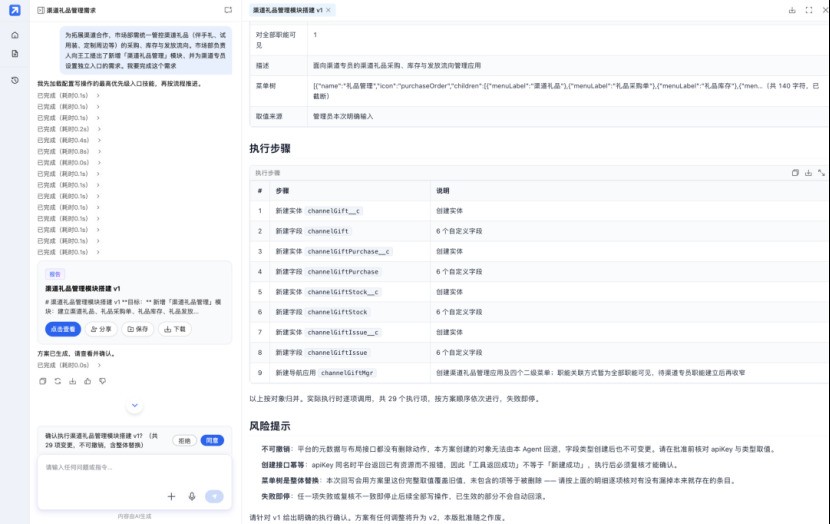Expand the 已完成(耗时0.4s) step

click(69, 140)
